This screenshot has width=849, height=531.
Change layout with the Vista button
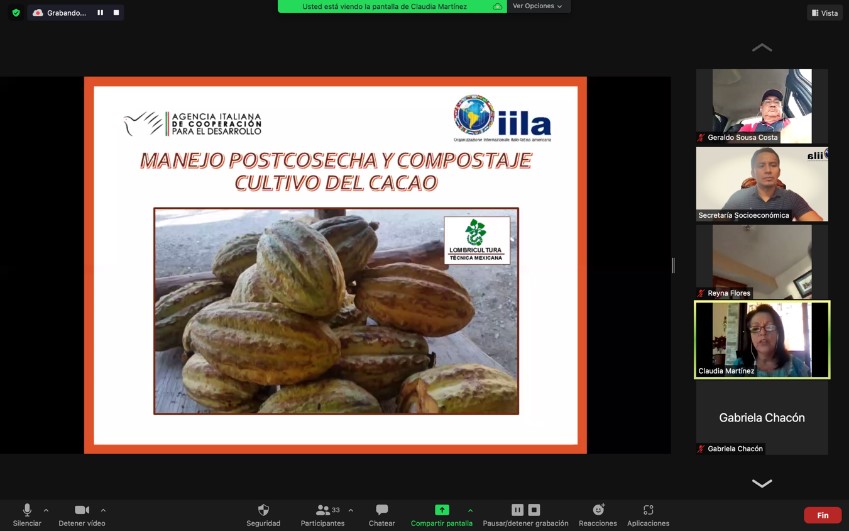coord(825,13)
